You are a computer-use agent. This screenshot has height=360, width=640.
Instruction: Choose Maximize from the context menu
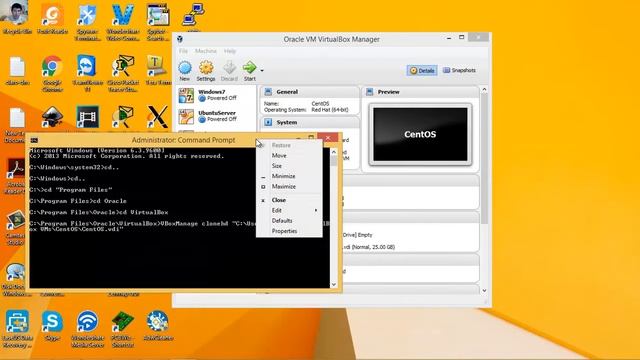pyautogui.click(x=289, y=187)
